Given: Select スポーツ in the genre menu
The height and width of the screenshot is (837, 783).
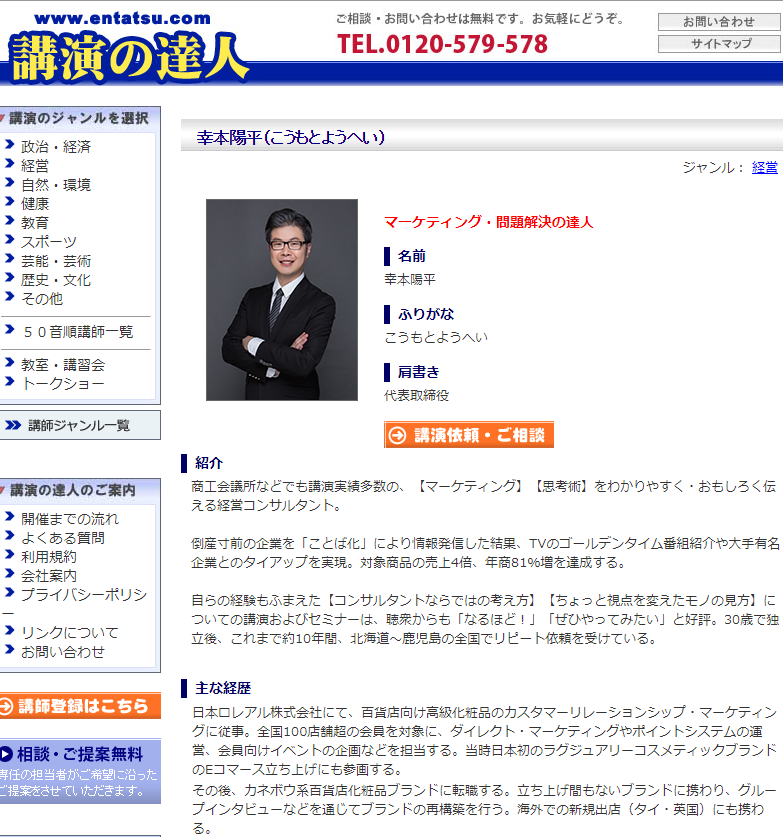Looking at the screenshot, I should pos(49,241).
